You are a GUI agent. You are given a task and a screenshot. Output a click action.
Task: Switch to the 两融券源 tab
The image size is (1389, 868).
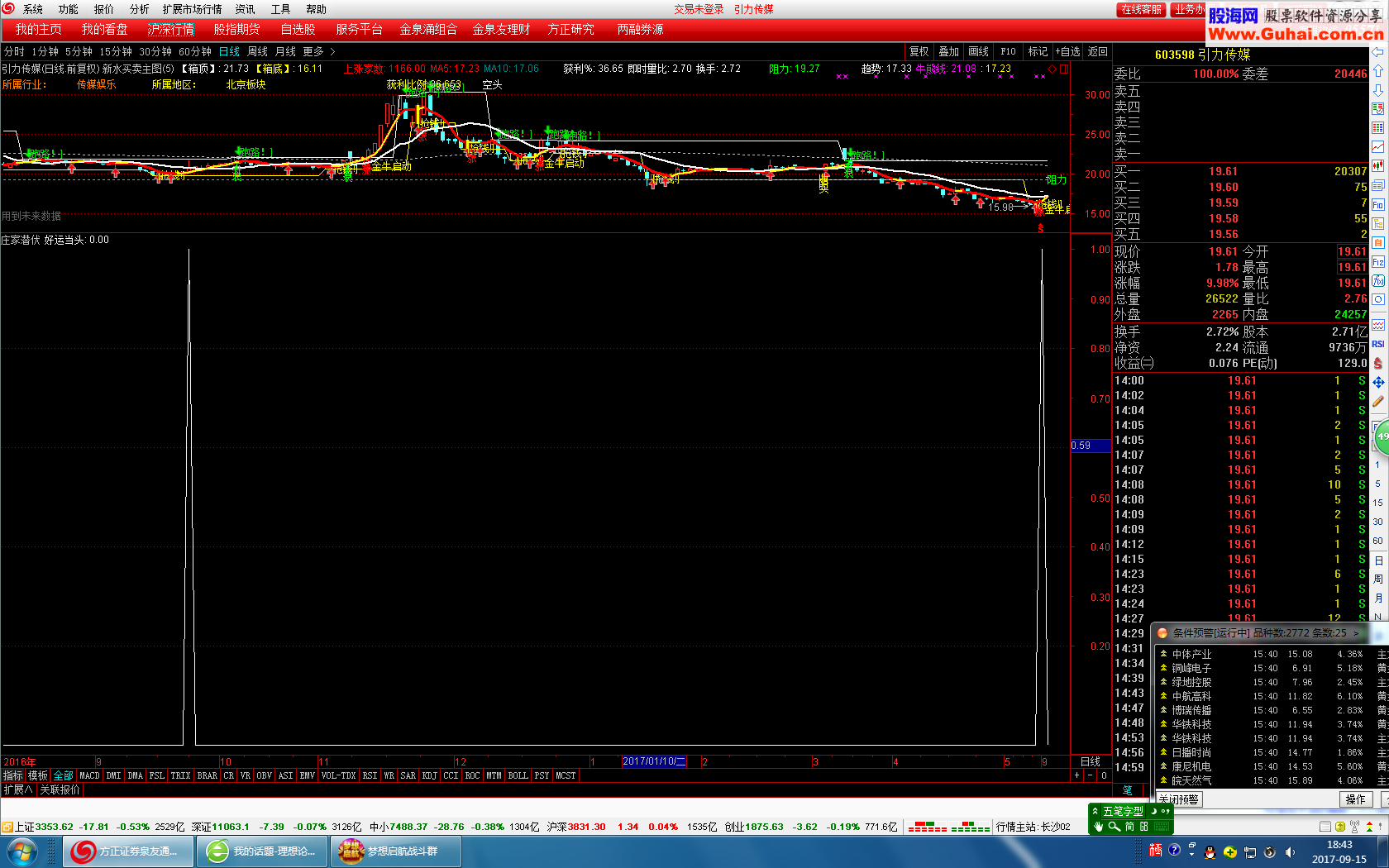click(640, 29)
